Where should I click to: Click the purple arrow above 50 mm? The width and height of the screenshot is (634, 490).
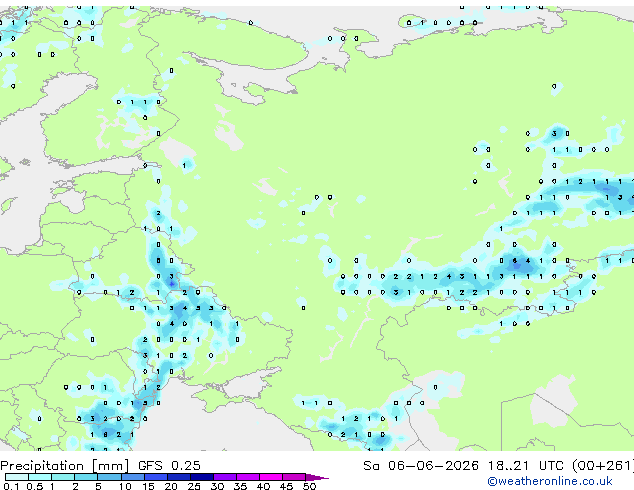tap(317, 477)
